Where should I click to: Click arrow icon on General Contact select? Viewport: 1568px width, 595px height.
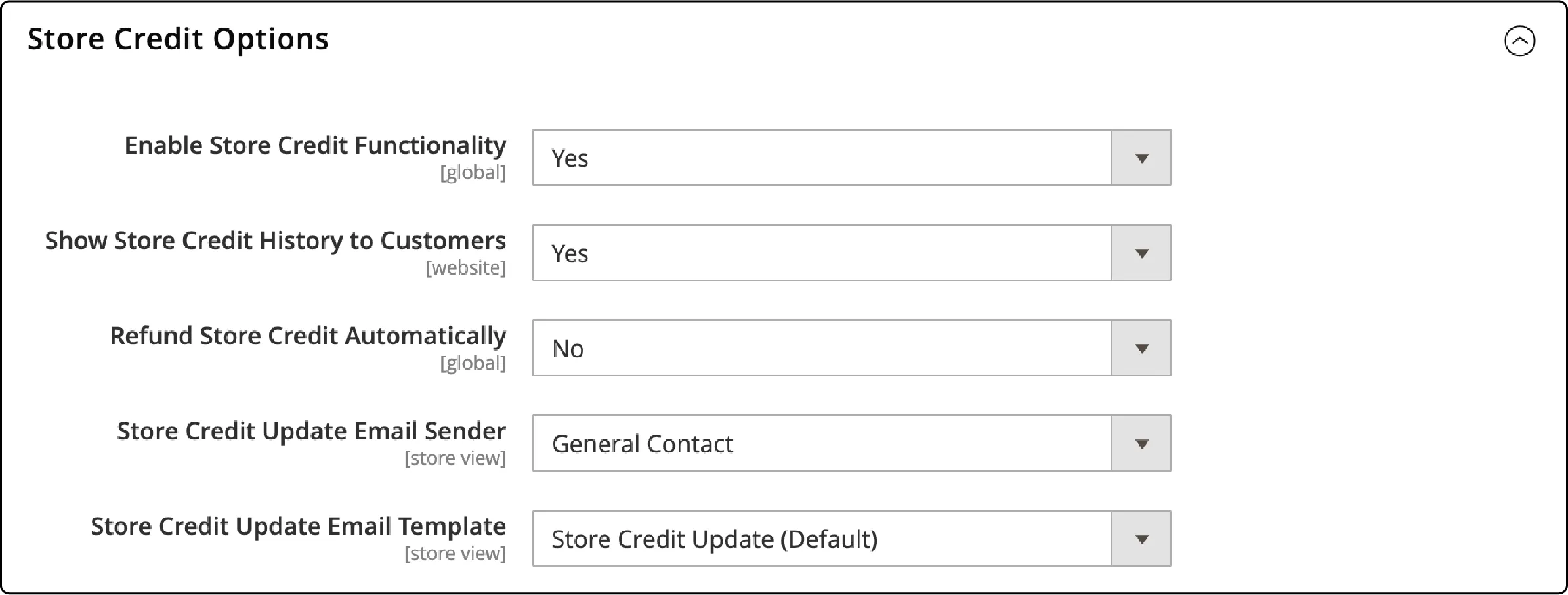pos(1141,444)
